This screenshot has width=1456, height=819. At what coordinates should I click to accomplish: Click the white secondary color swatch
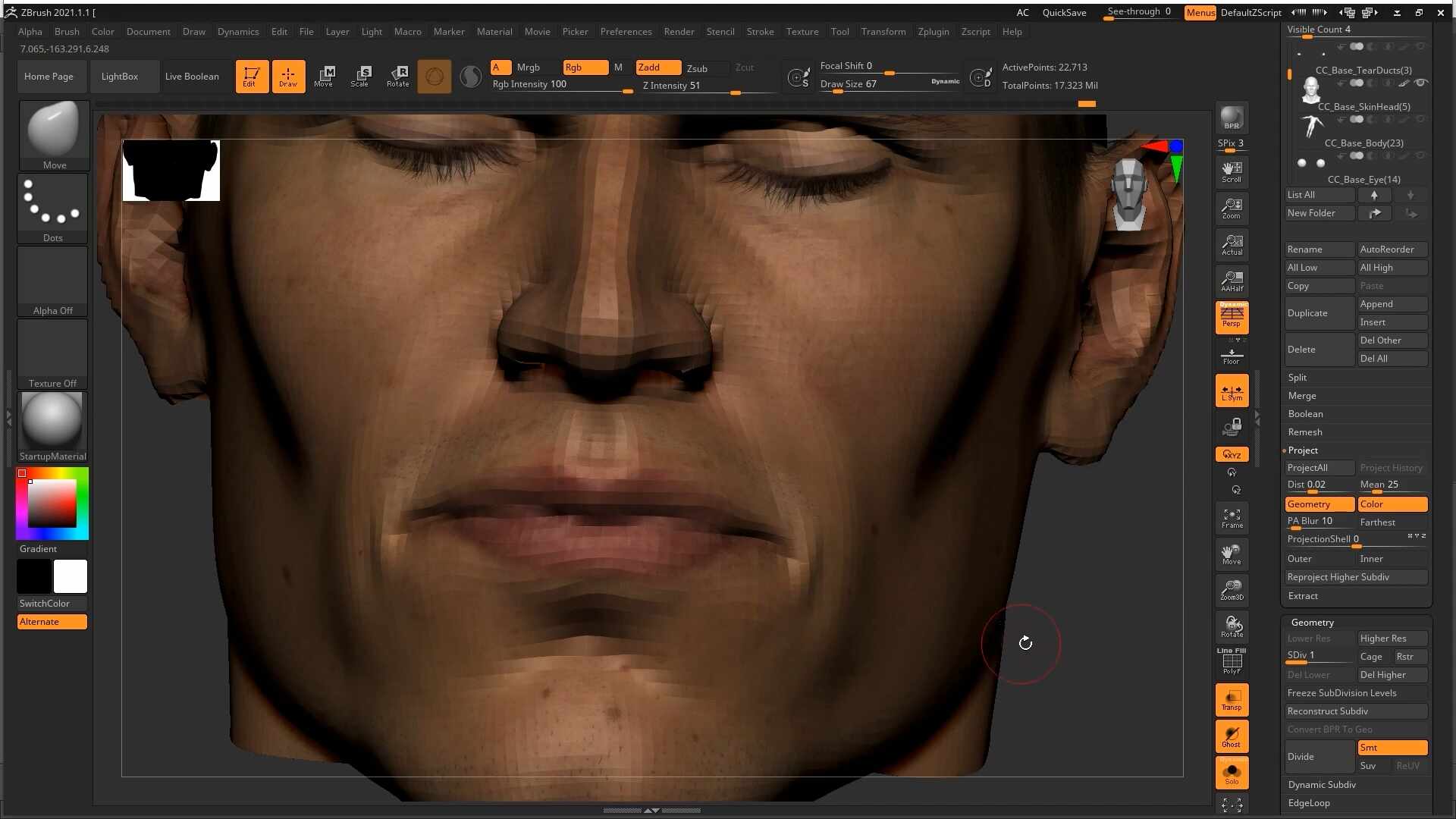tap(71, 576)
